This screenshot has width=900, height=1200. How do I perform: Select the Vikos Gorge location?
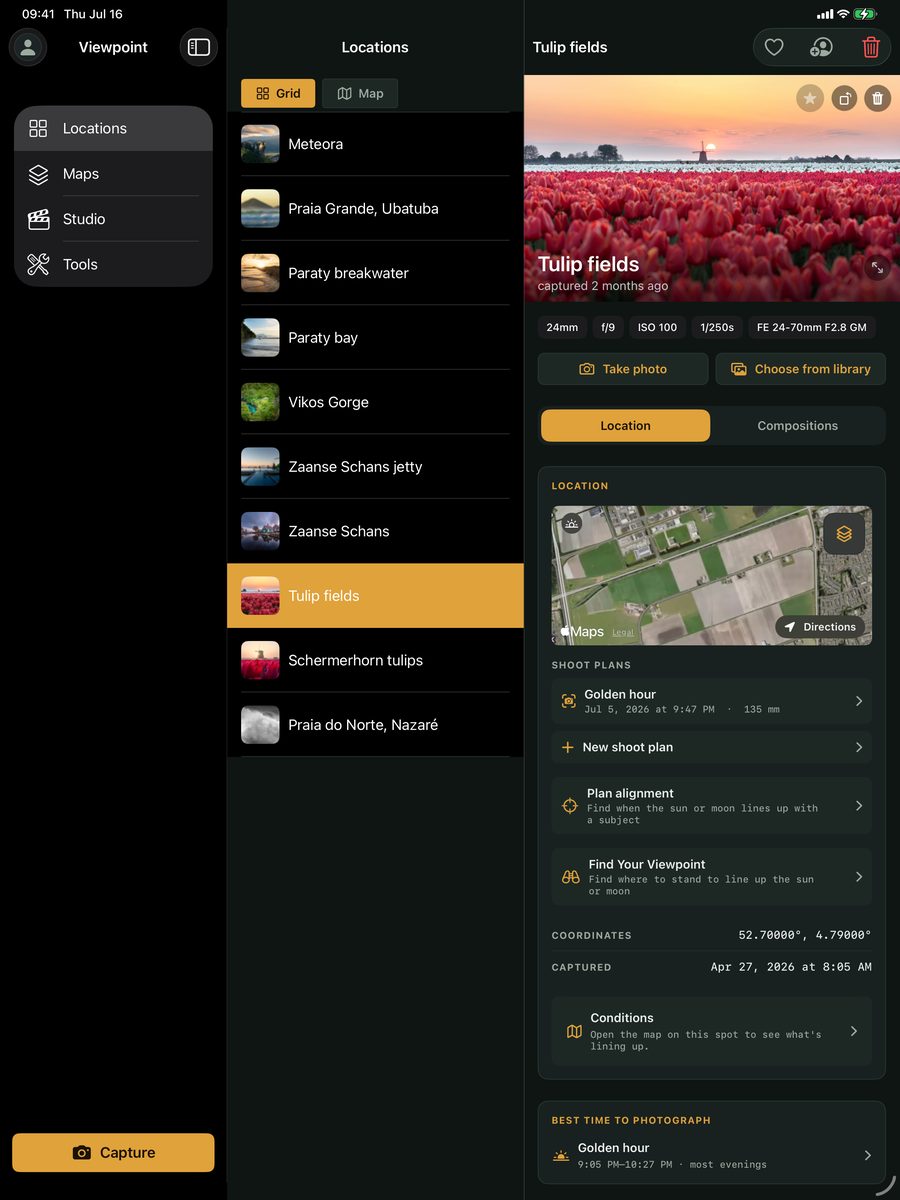[375, 402]
